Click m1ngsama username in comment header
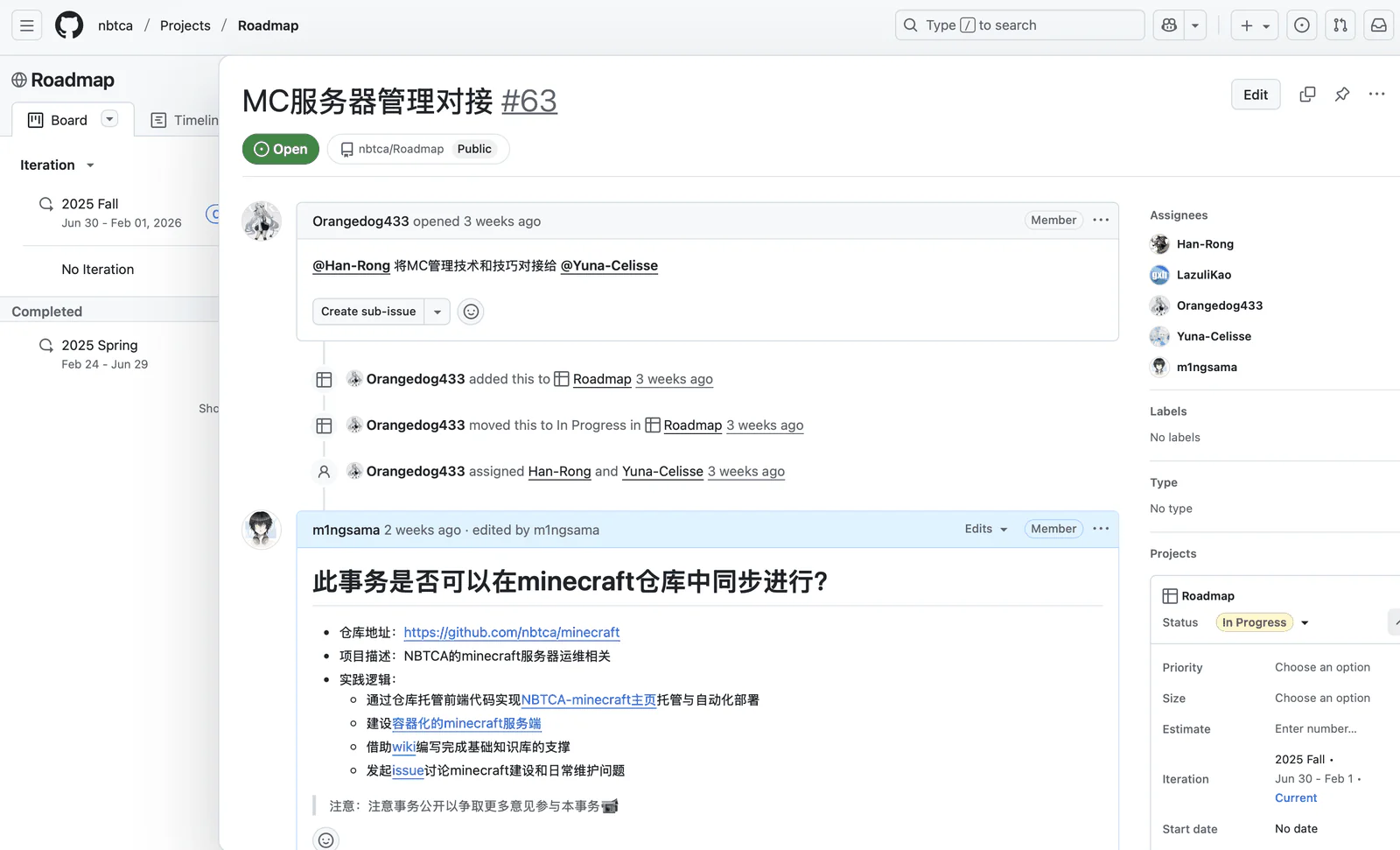The height and width of the screenshot is (850, 1400). 346,530
